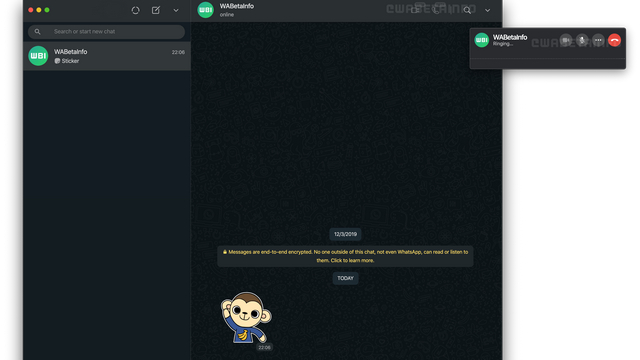Click WABetaInfo avatar in the call popup
This screenshot has height=360, width=640.
pos(482,40)
